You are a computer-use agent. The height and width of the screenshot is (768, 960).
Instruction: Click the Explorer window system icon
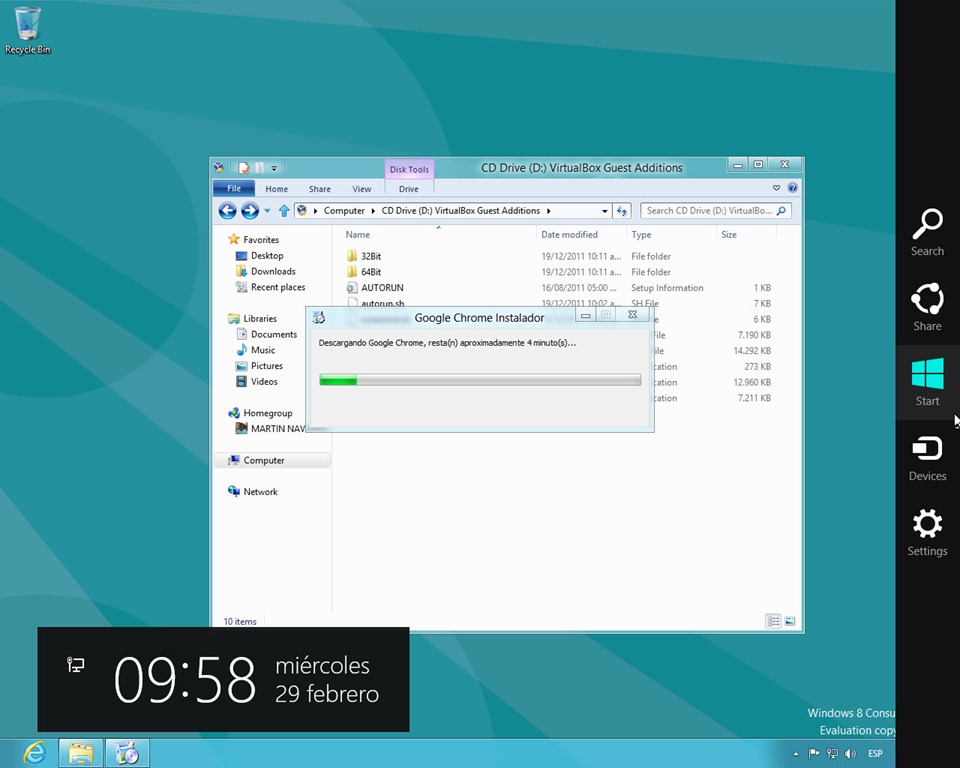click(x=219, y=167)
